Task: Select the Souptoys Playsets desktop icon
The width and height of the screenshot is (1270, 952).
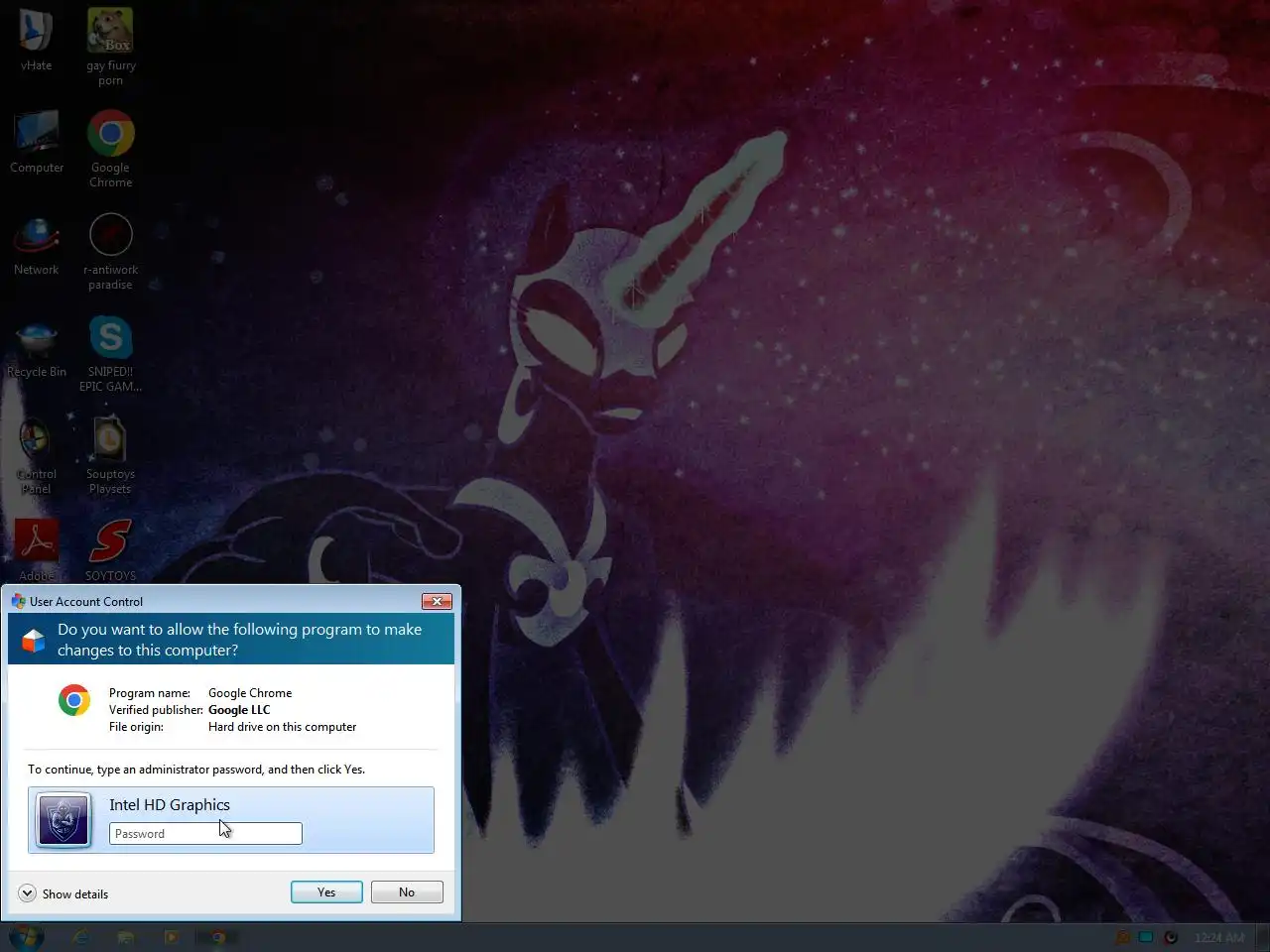Action: coord(110,456)
